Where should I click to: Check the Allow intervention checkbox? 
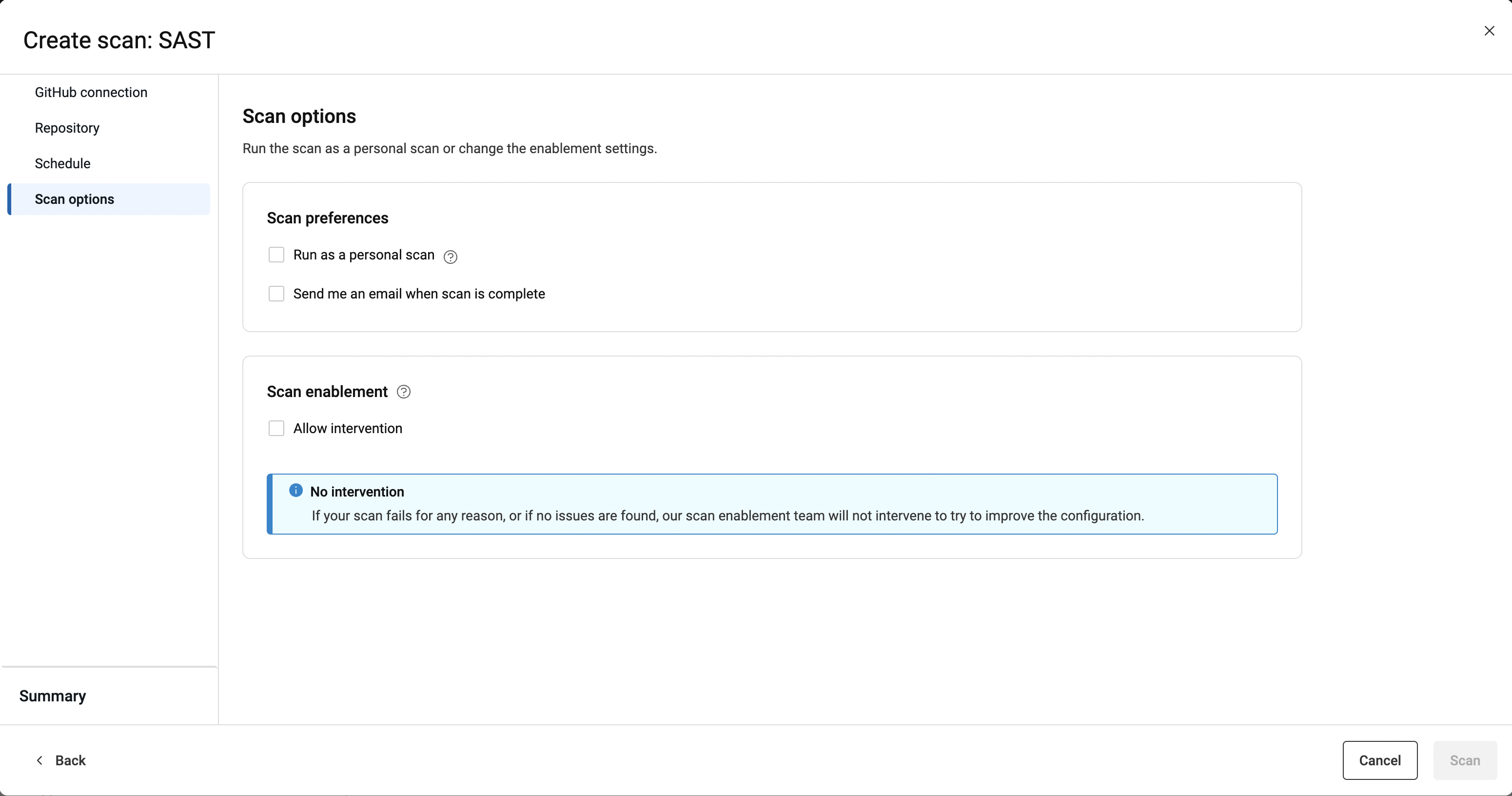(276, 429)
